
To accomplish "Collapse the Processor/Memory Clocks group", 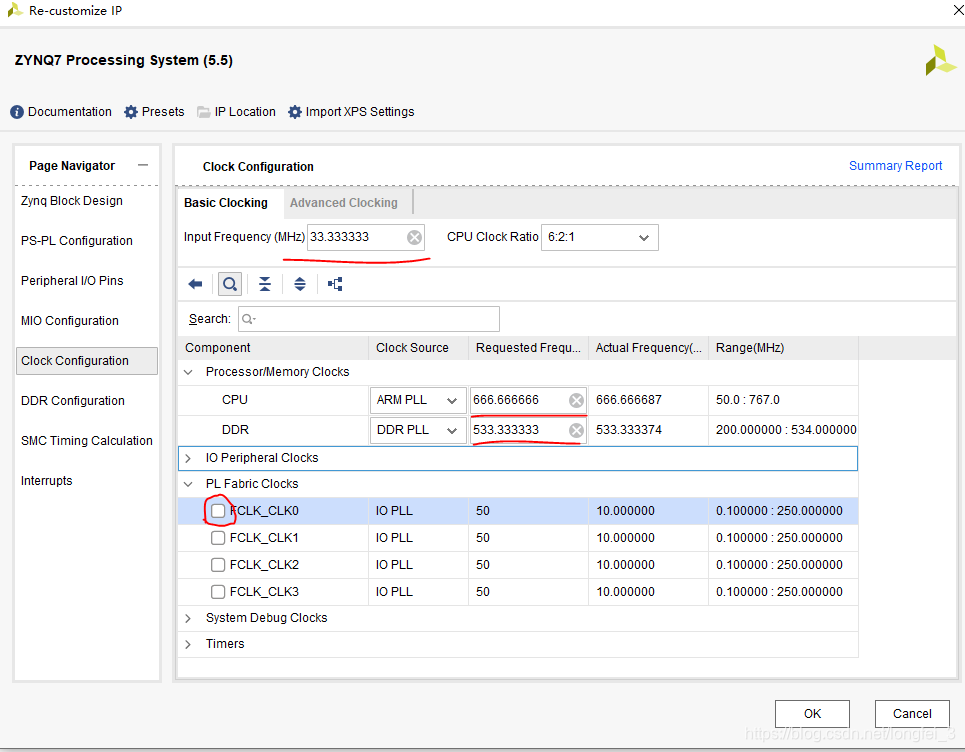I will 188,372.
